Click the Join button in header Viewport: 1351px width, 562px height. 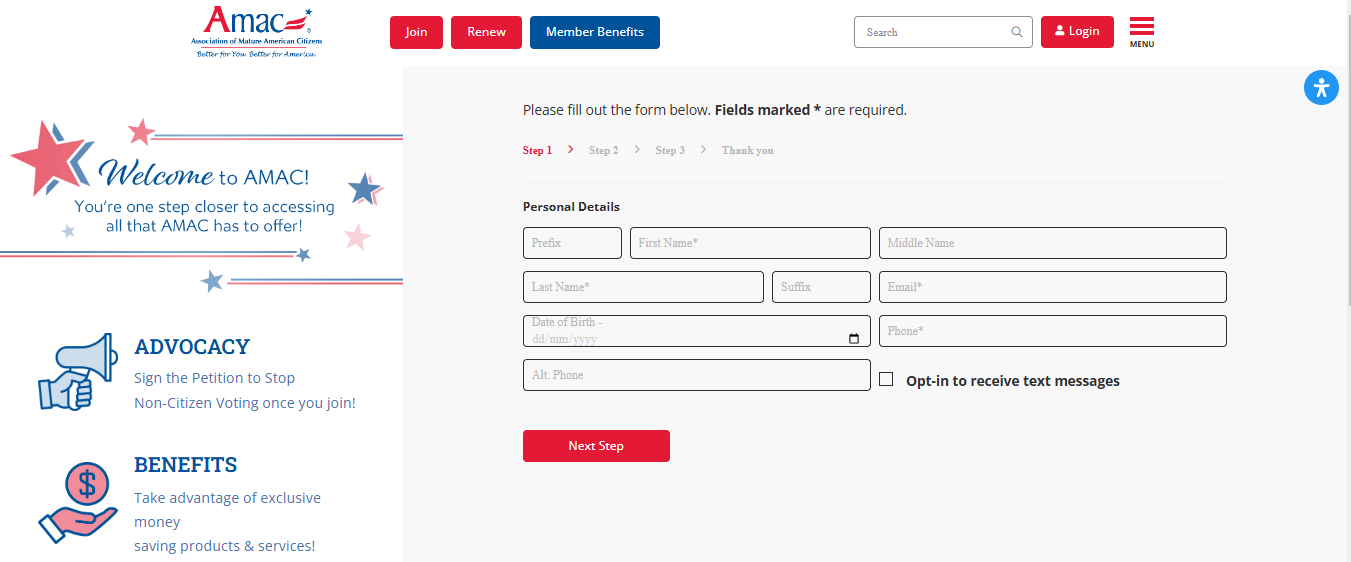tap(416, 32)
